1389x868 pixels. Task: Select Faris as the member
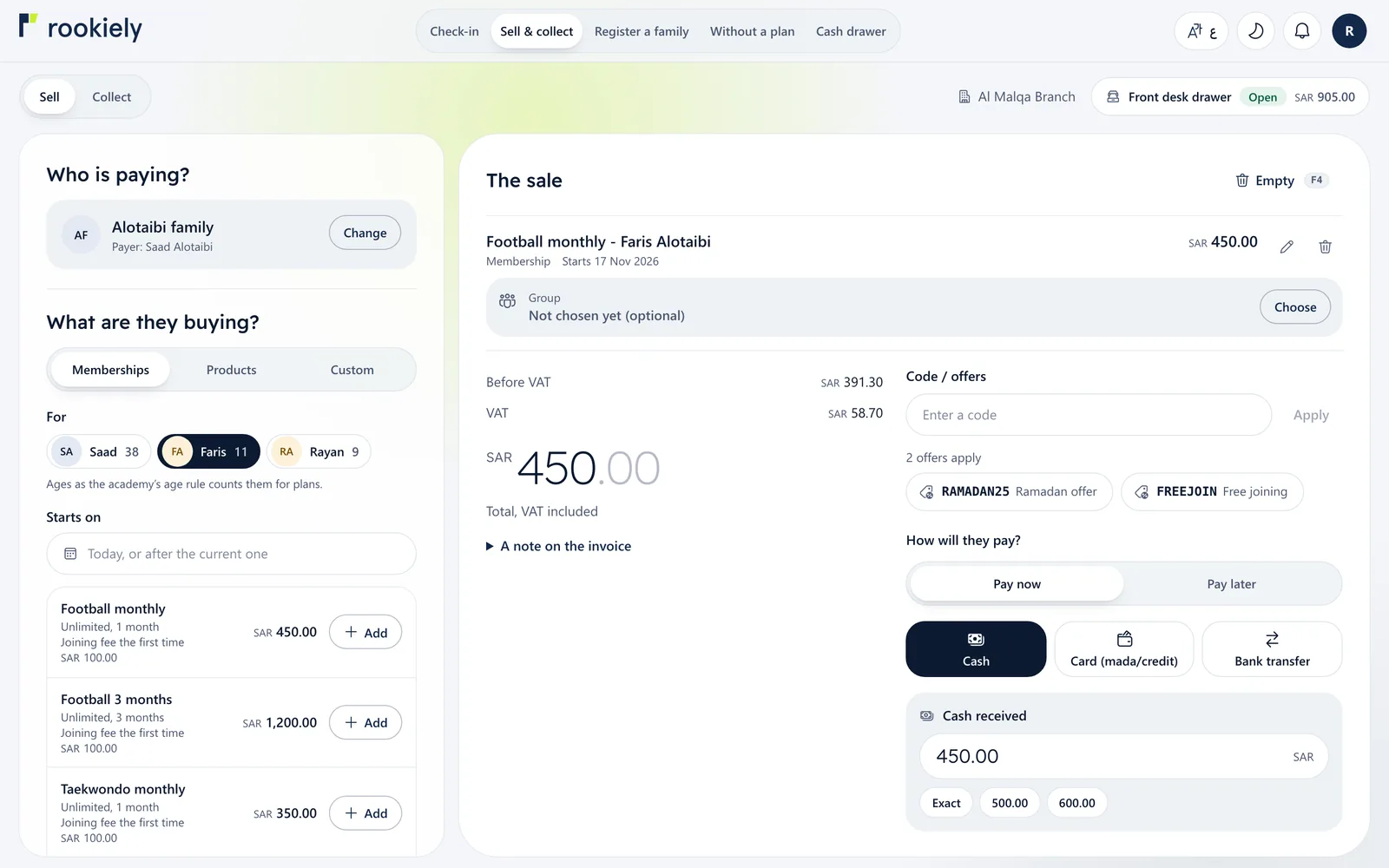pos(208,451)
